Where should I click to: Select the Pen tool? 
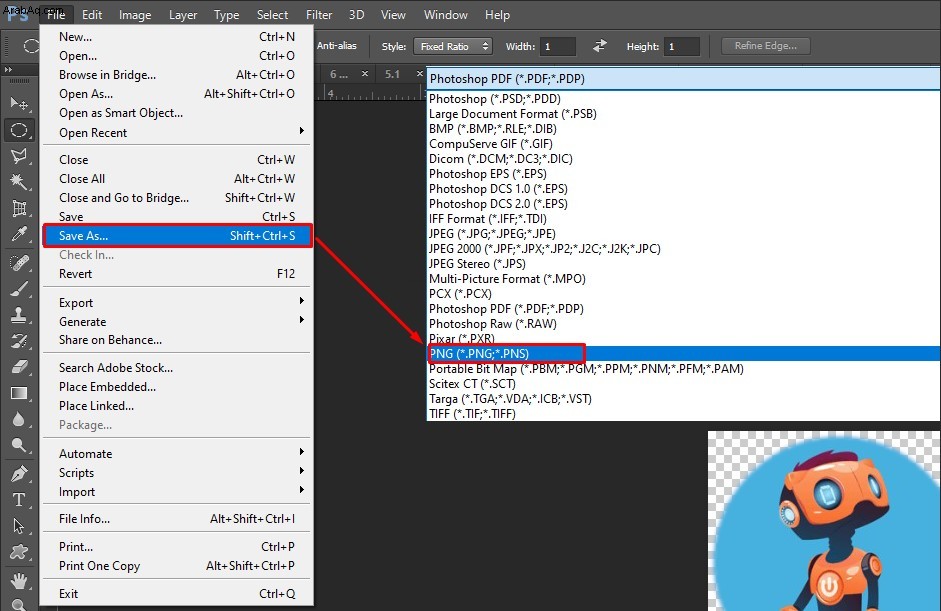point(19,474)
